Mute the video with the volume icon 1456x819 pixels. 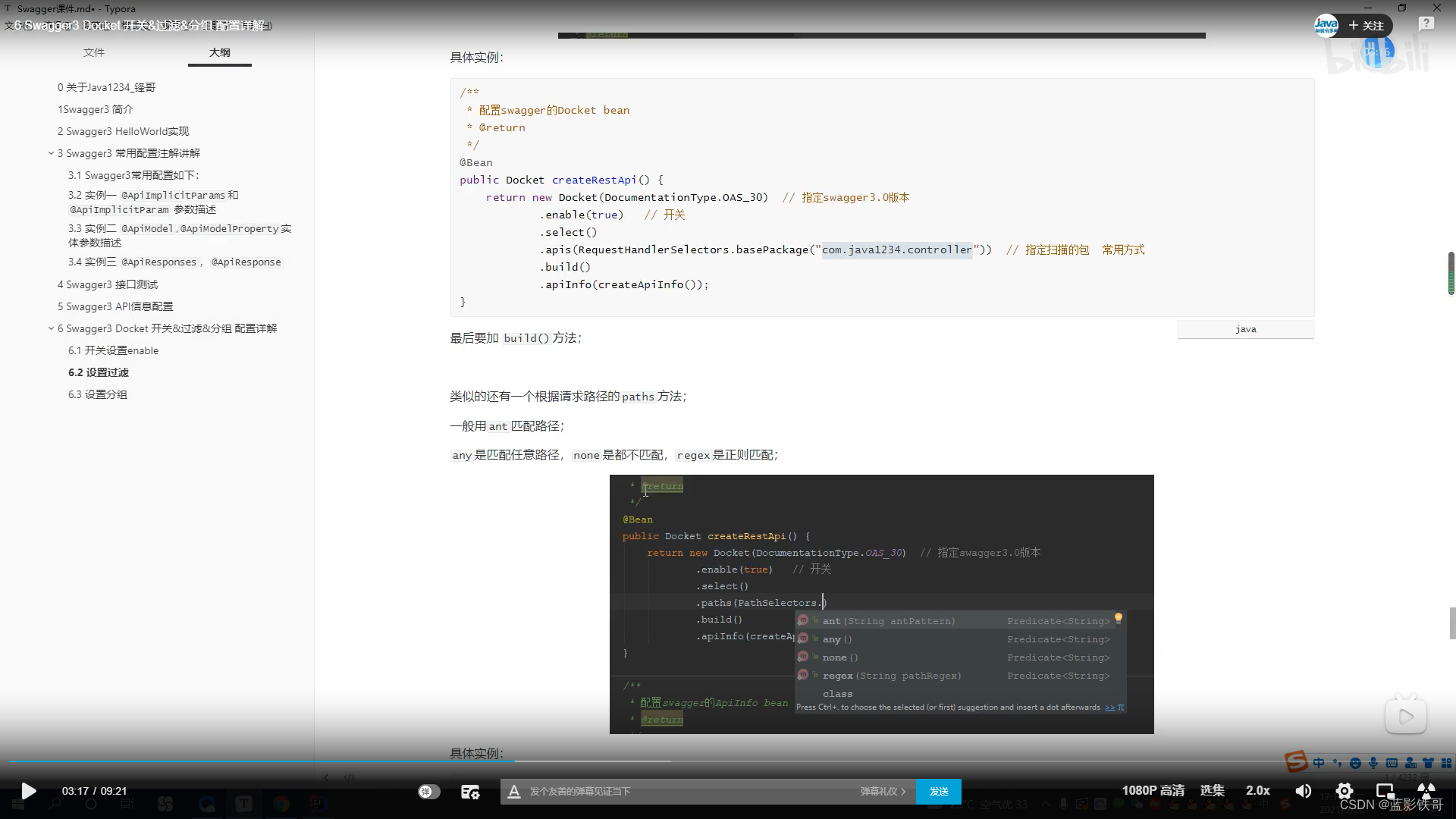coord(1303,791)
